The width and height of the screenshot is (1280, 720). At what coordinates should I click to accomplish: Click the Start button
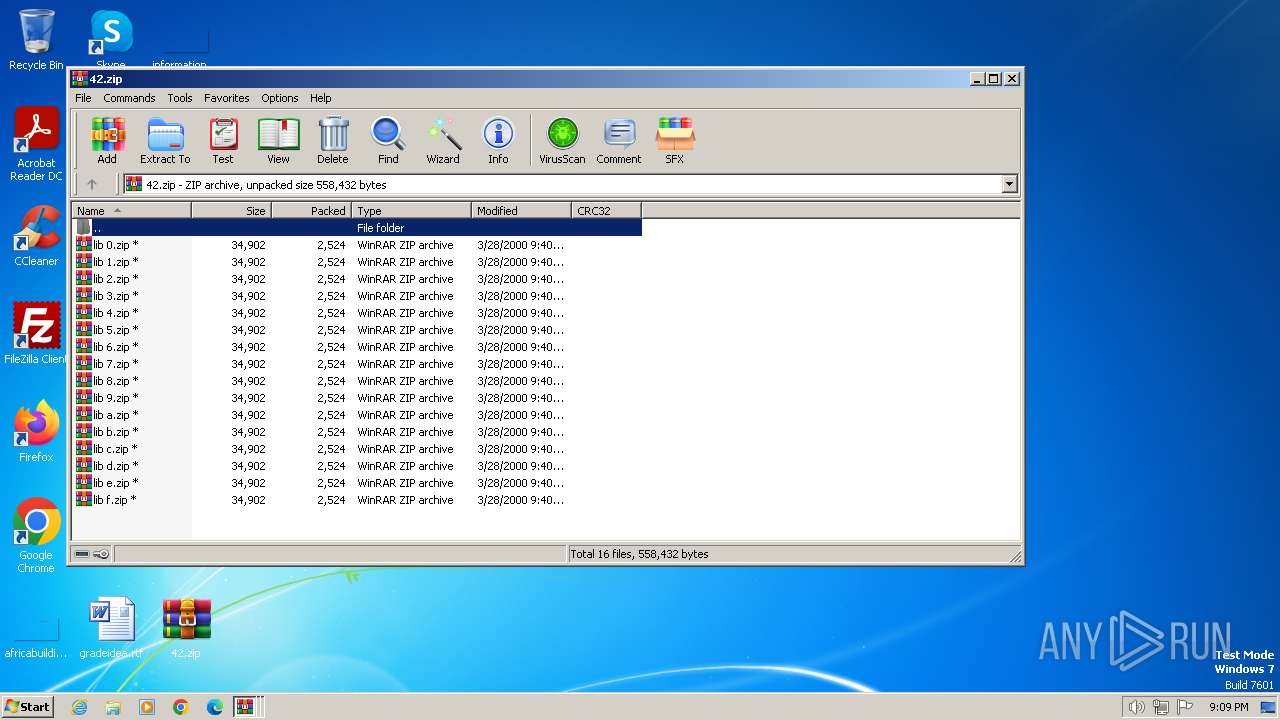(28, 707)
